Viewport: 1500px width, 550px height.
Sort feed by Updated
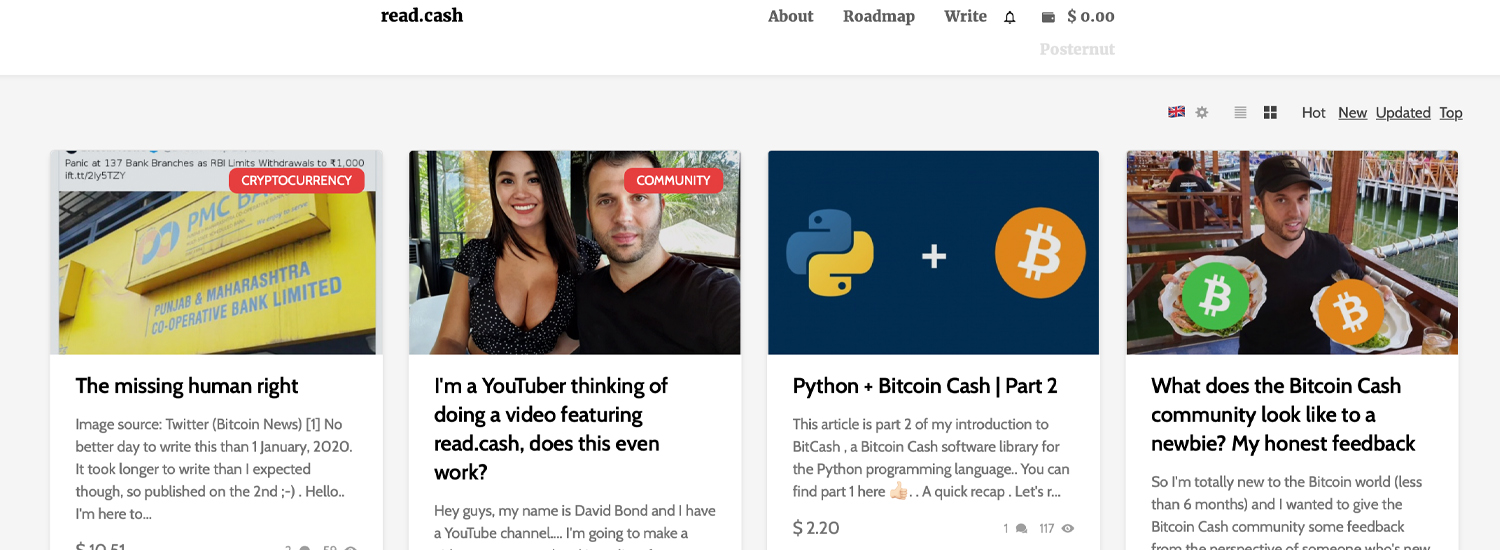(x=1403, y=112)
